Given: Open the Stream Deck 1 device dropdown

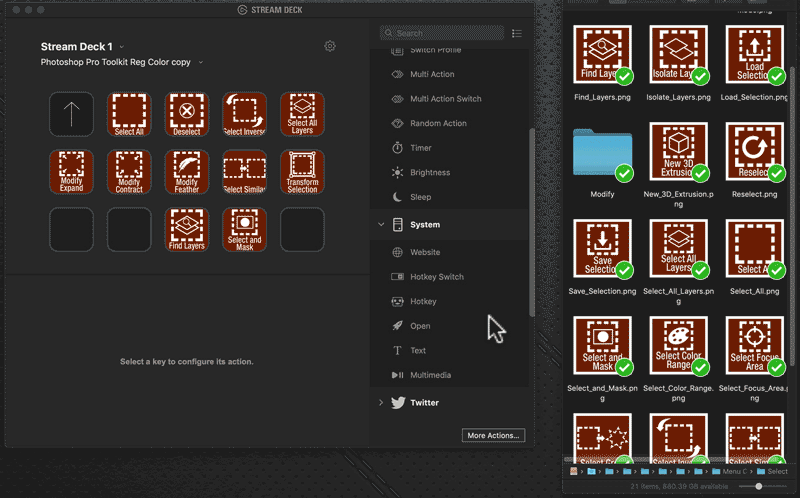Looking at the screenshot, I should [x=82, y=46].
